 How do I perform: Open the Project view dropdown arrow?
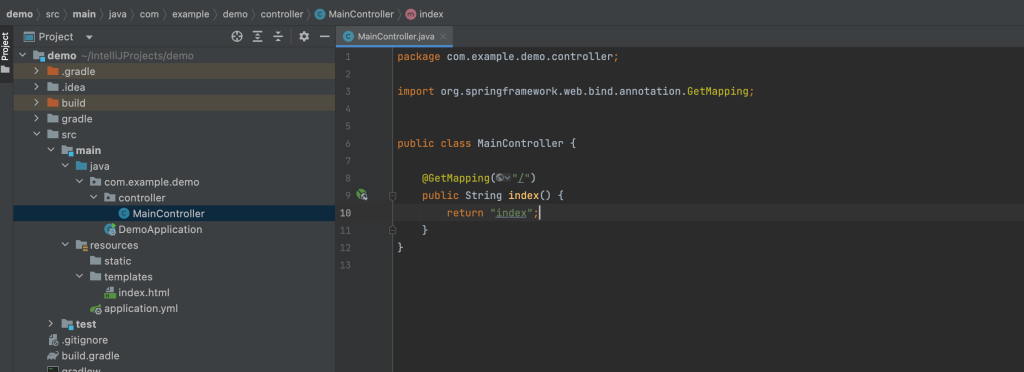pyautogui.click(x=89, y=37)
